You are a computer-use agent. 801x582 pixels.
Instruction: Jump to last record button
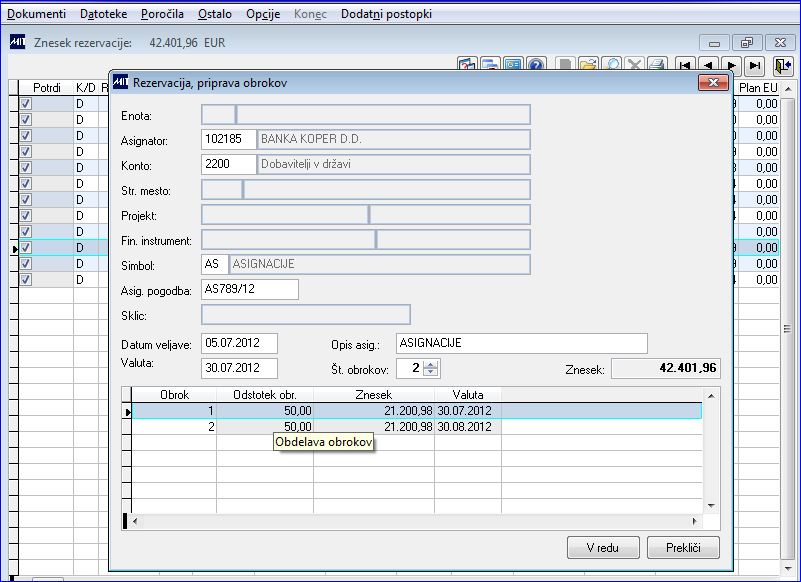[755, 65]
